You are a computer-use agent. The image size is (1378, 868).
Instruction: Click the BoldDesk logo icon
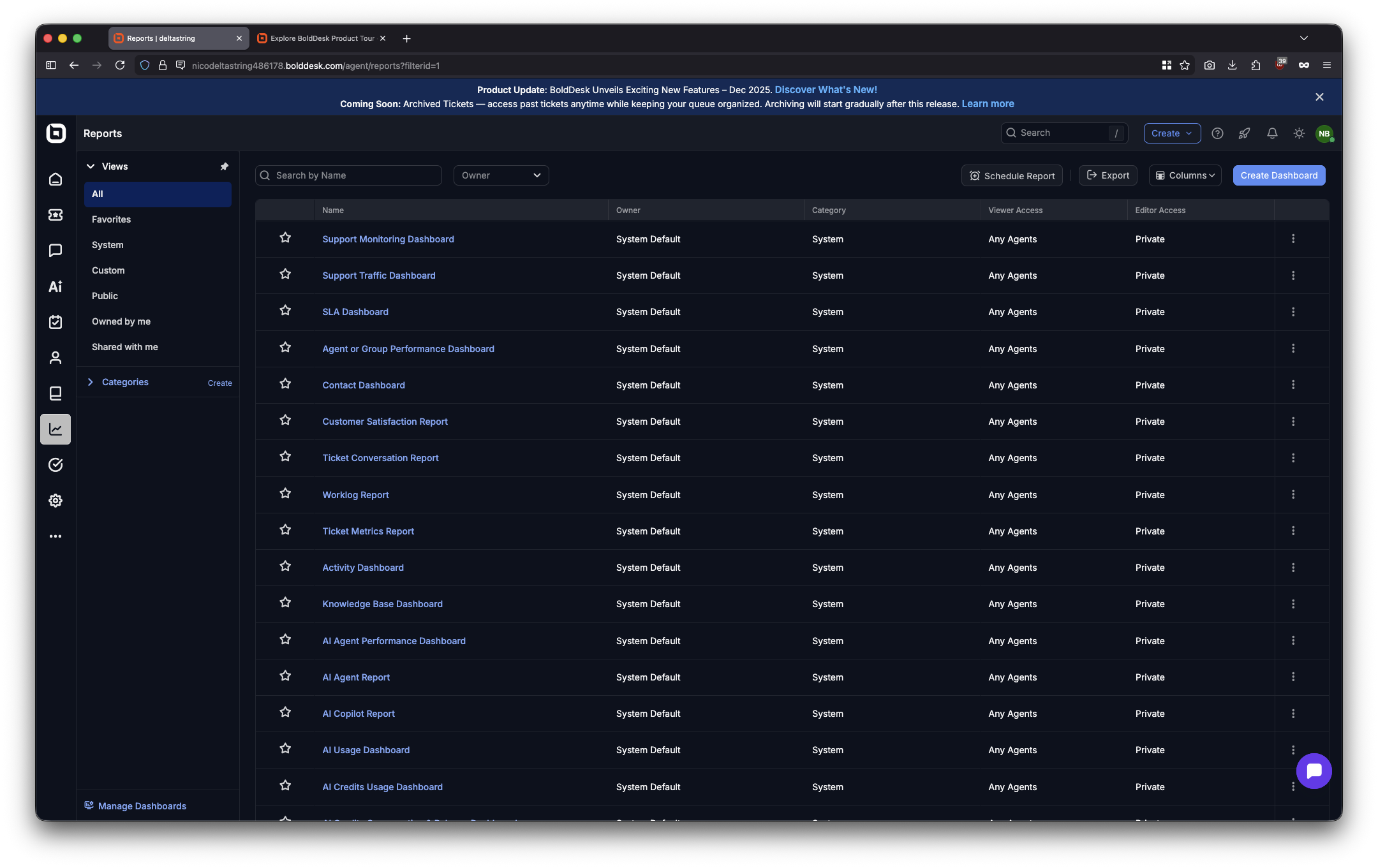[56, 133]
